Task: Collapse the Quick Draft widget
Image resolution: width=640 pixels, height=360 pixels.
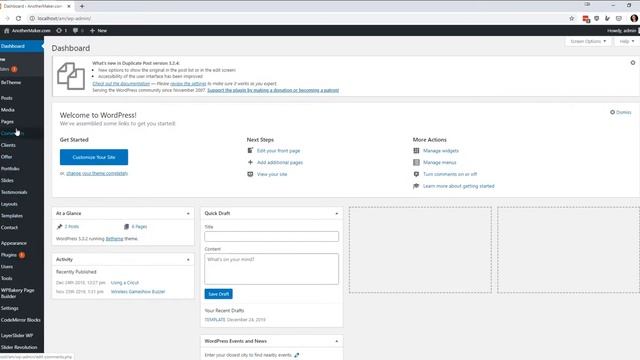Action: 337,213
